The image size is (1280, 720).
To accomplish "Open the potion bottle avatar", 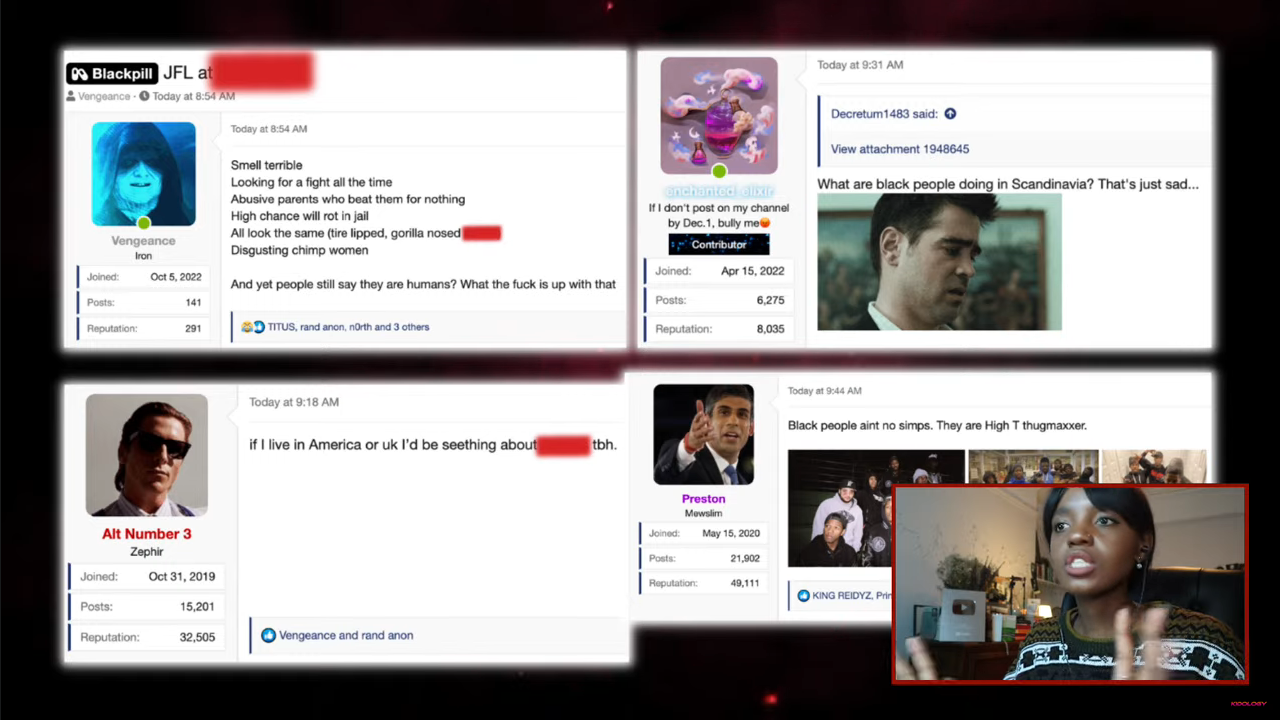I will coord(719,116).
